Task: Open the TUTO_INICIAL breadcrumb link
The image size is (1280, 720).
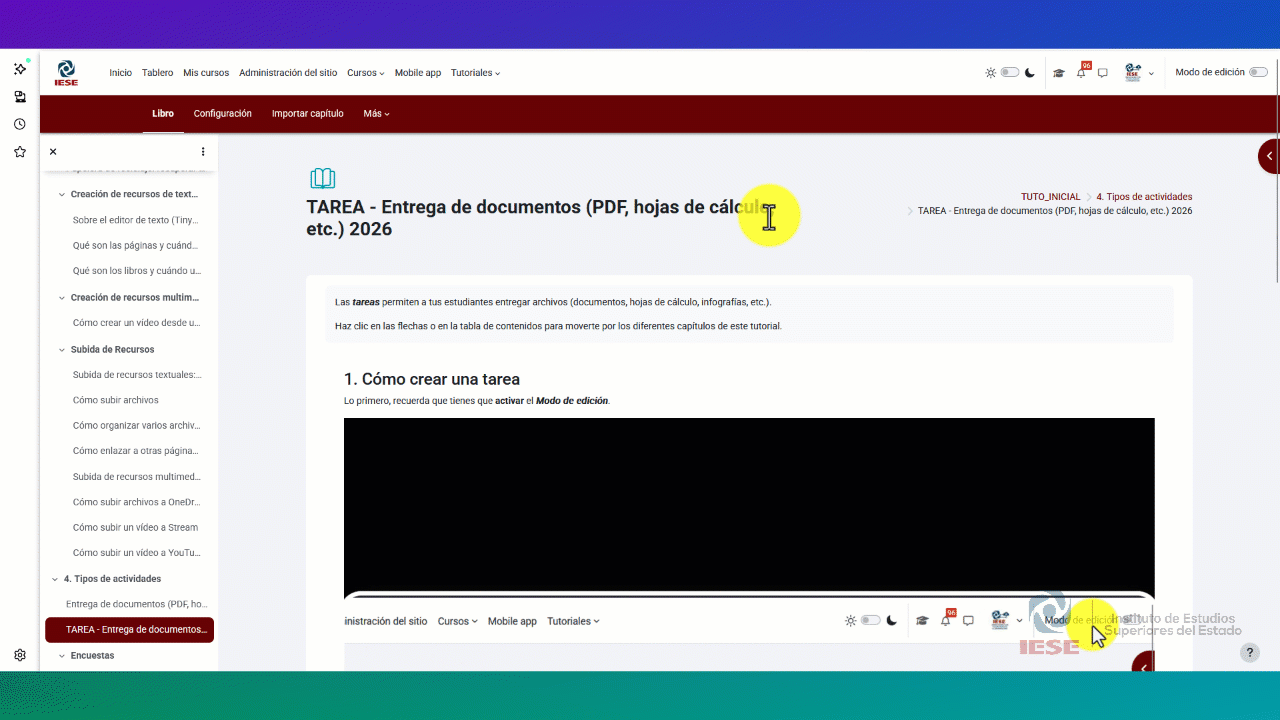Action: coord(1051,196)
